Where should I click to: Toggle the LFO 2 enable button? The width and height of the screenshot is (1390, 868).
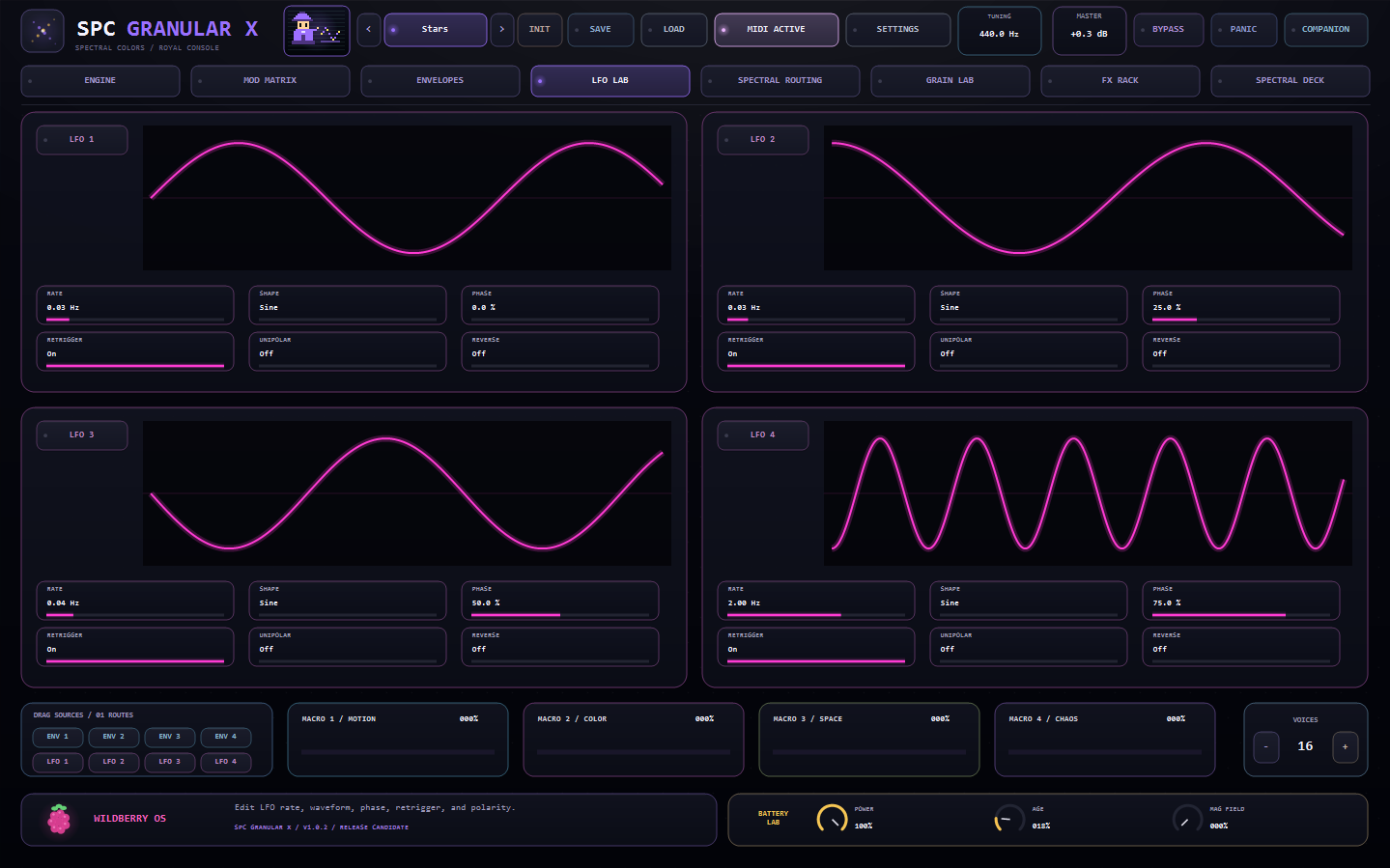763,140
